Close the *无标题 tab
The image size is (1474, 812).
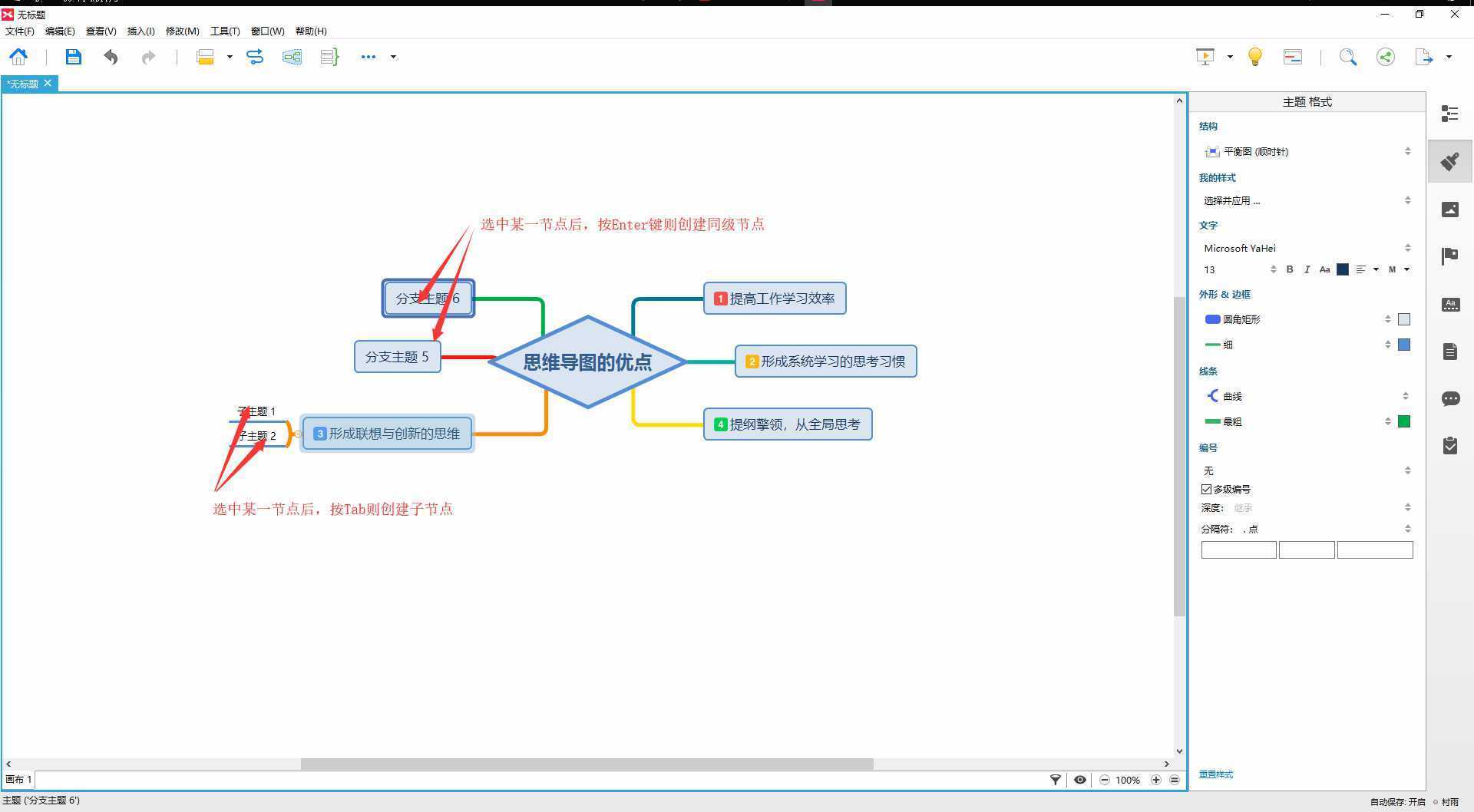pyautogui.click(x=48, y=83)
